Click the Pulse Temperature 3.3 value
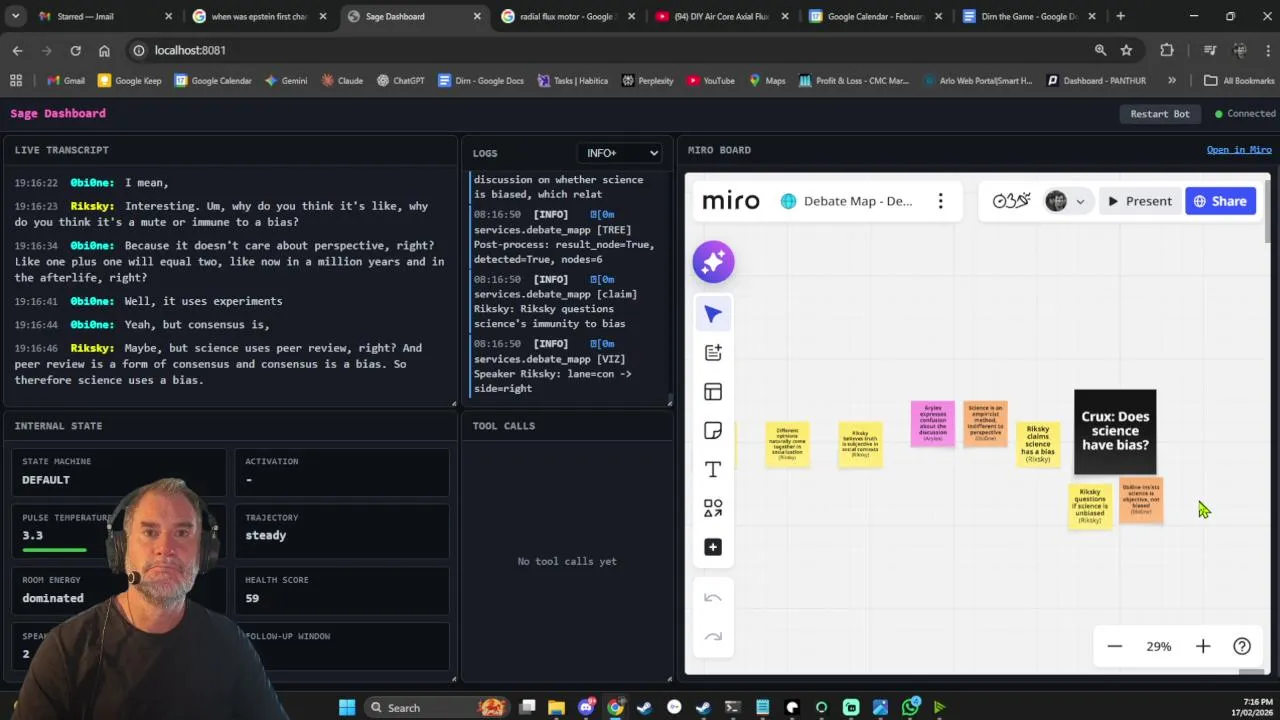The height and width of the screenshot is (720, 1280). (32, 535)
